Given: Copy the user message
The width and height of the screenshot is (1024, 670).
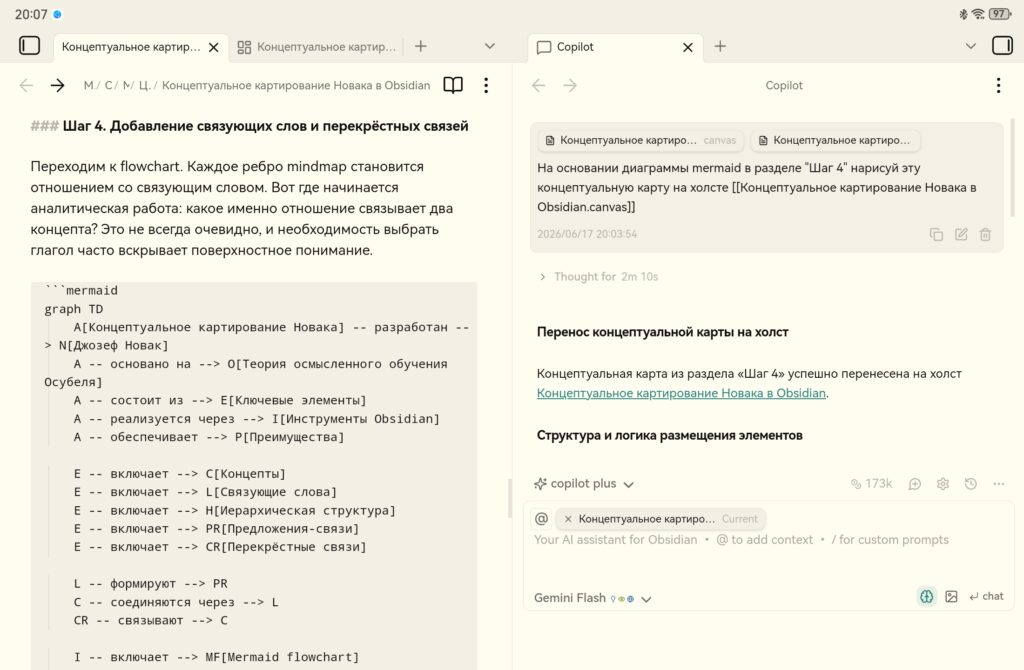Looking at the screenshot, I should (x=936, y=234).
